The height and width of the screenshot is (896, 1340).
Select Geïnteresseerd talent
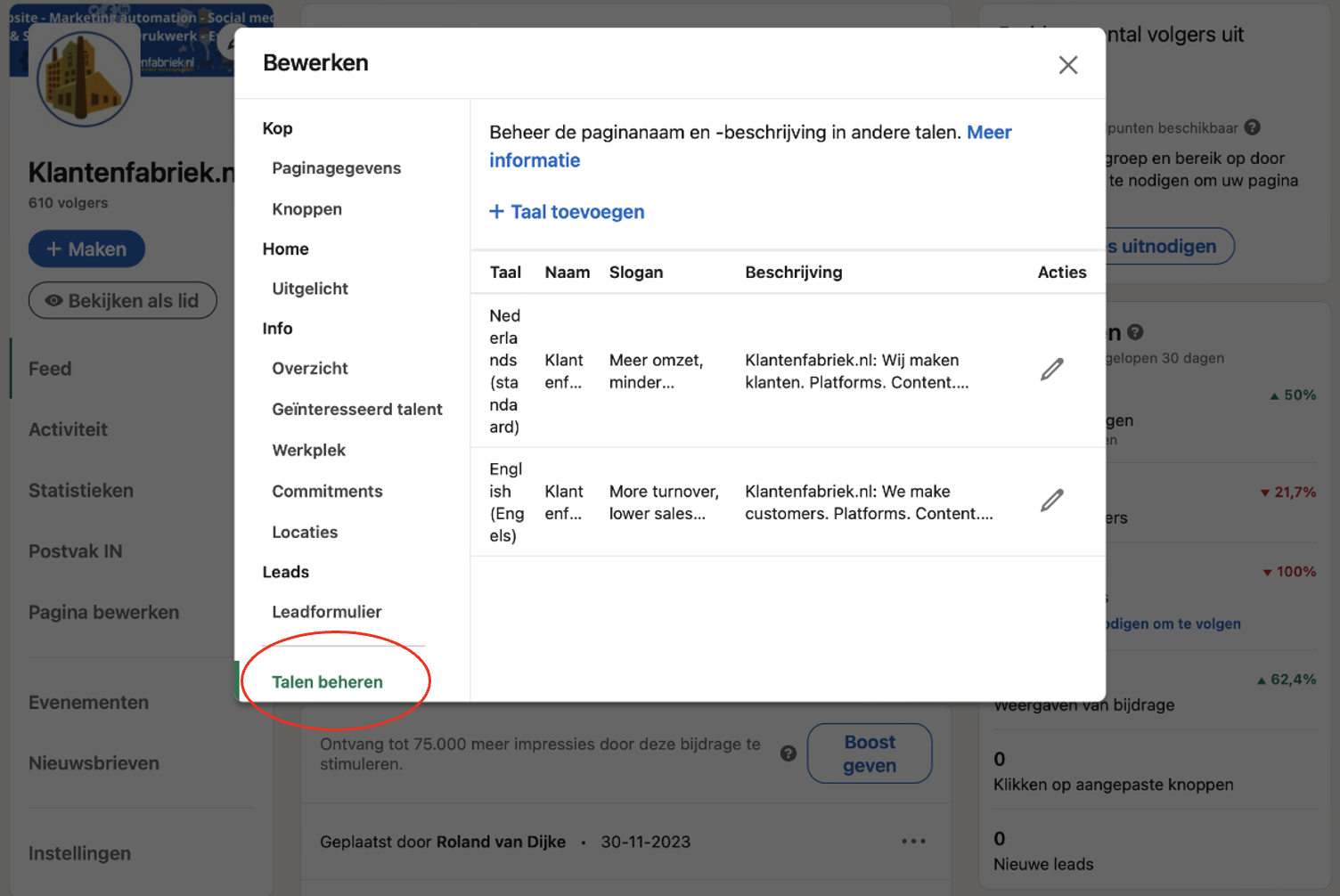tap(357, 410)
